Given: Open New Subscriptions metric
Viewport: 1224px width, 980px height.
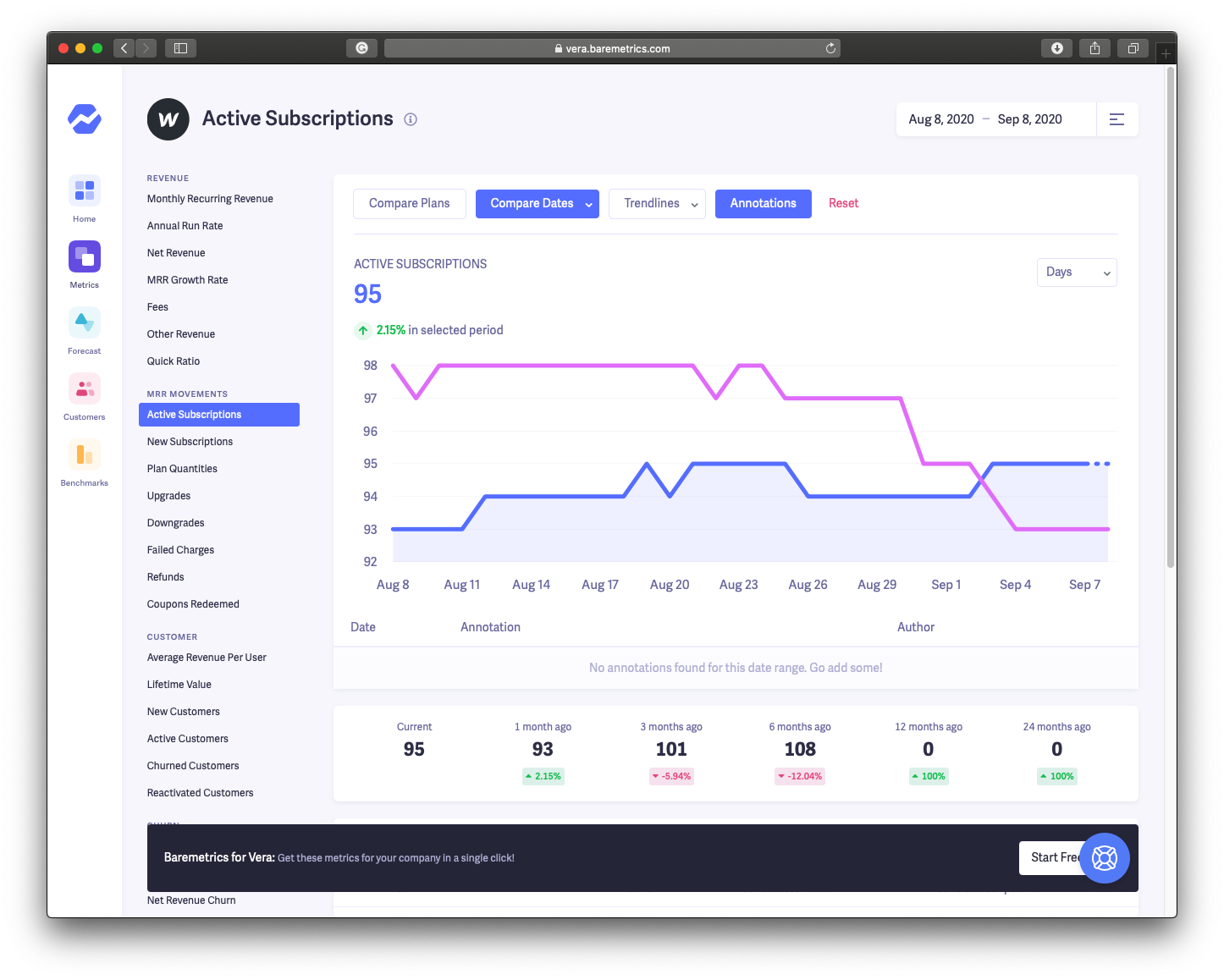Looking at the screenshot, I should coord(190,442).
